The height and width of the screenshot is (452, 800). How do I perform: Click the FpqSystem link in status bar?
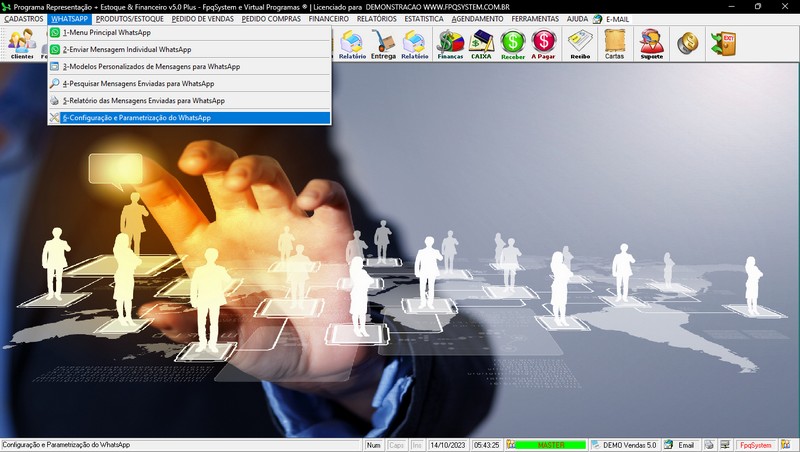755,445
